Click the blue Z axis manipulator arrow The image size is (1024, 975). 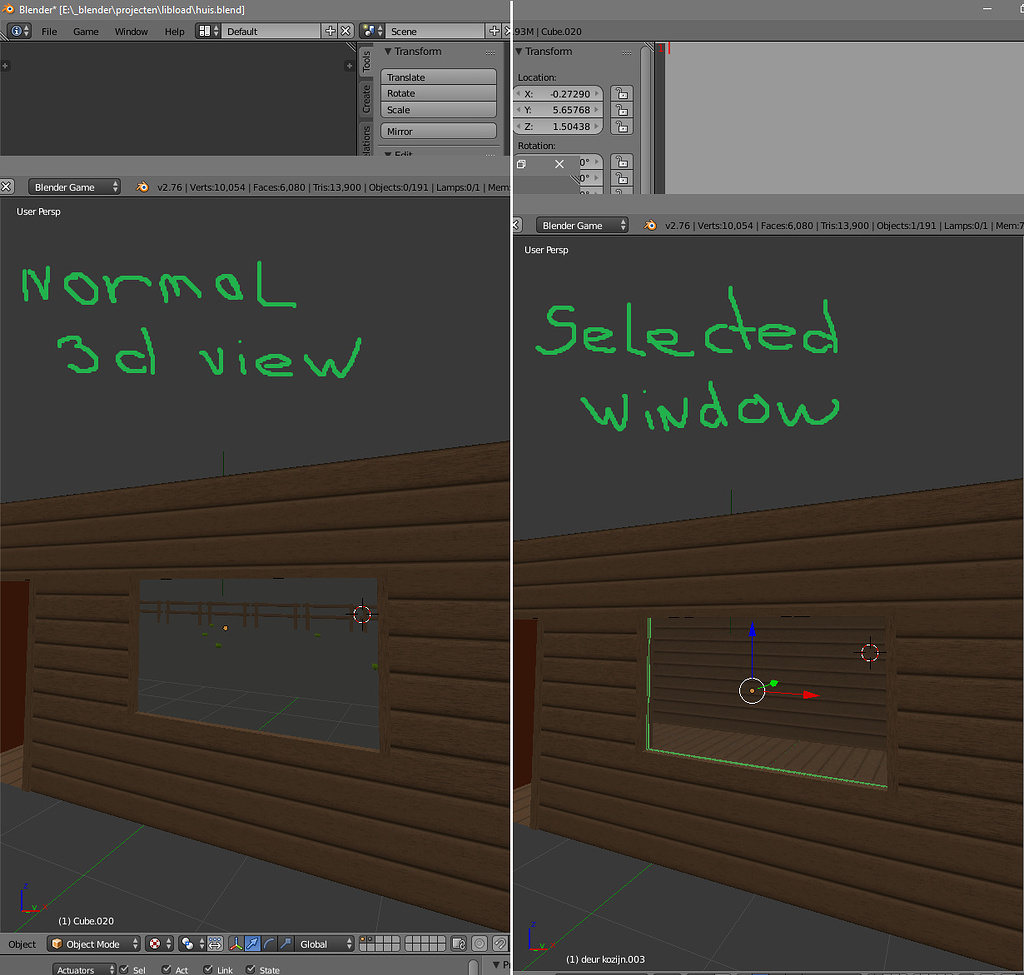[x=752, y=629]
